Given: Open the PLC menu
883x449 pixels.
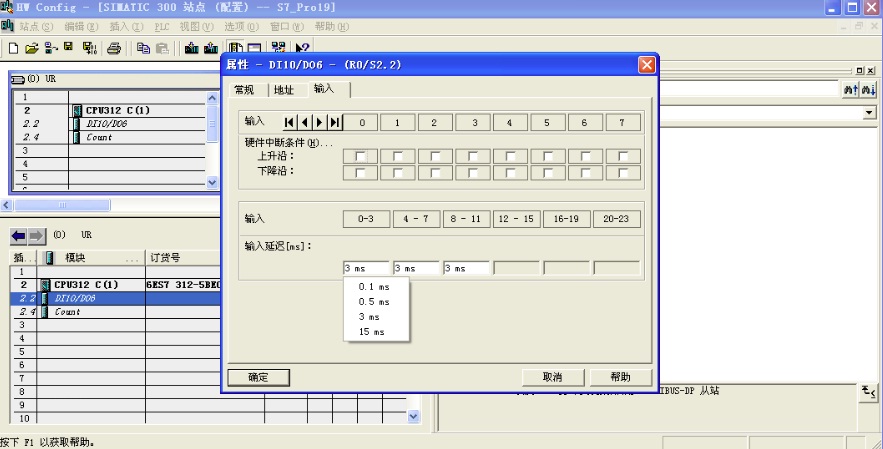Looking at the screenshot, I should point(163,25).
